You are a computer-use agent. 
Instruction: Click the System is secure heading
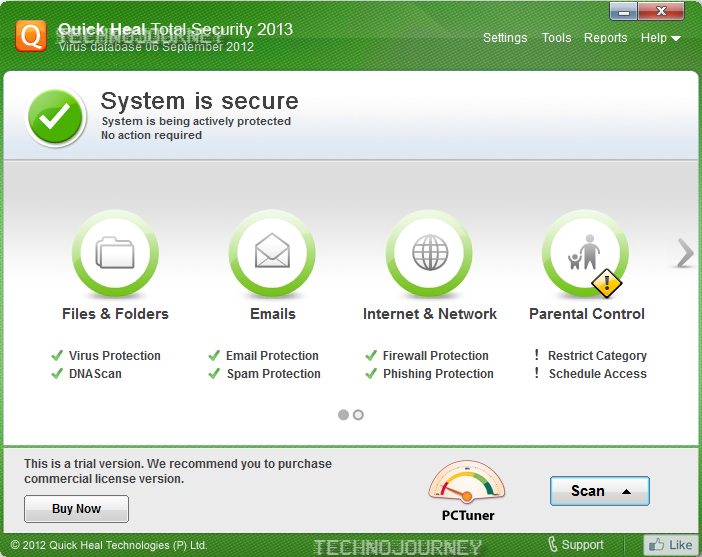point(199,101)
